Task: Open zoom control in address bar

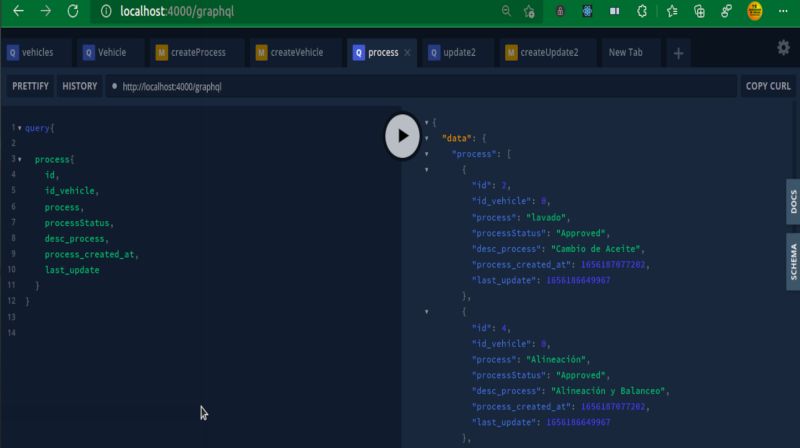Action: click(x=506, y=11)
